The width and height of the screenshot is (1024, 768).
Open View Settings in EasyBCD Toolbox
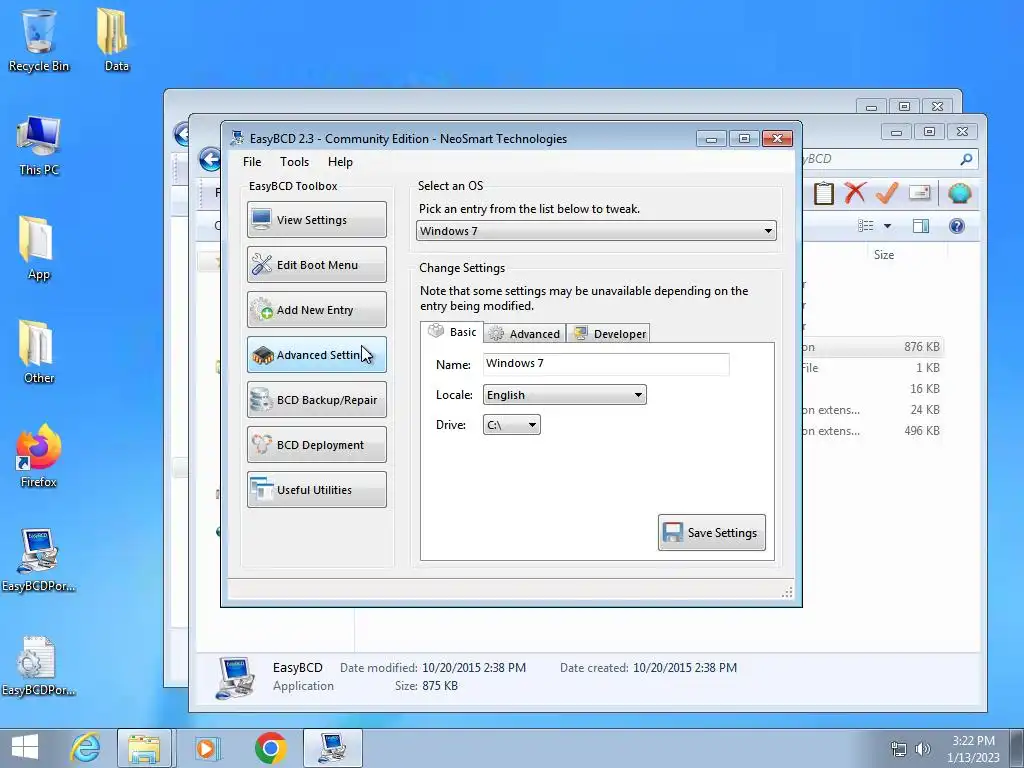(x=317, y=219)
